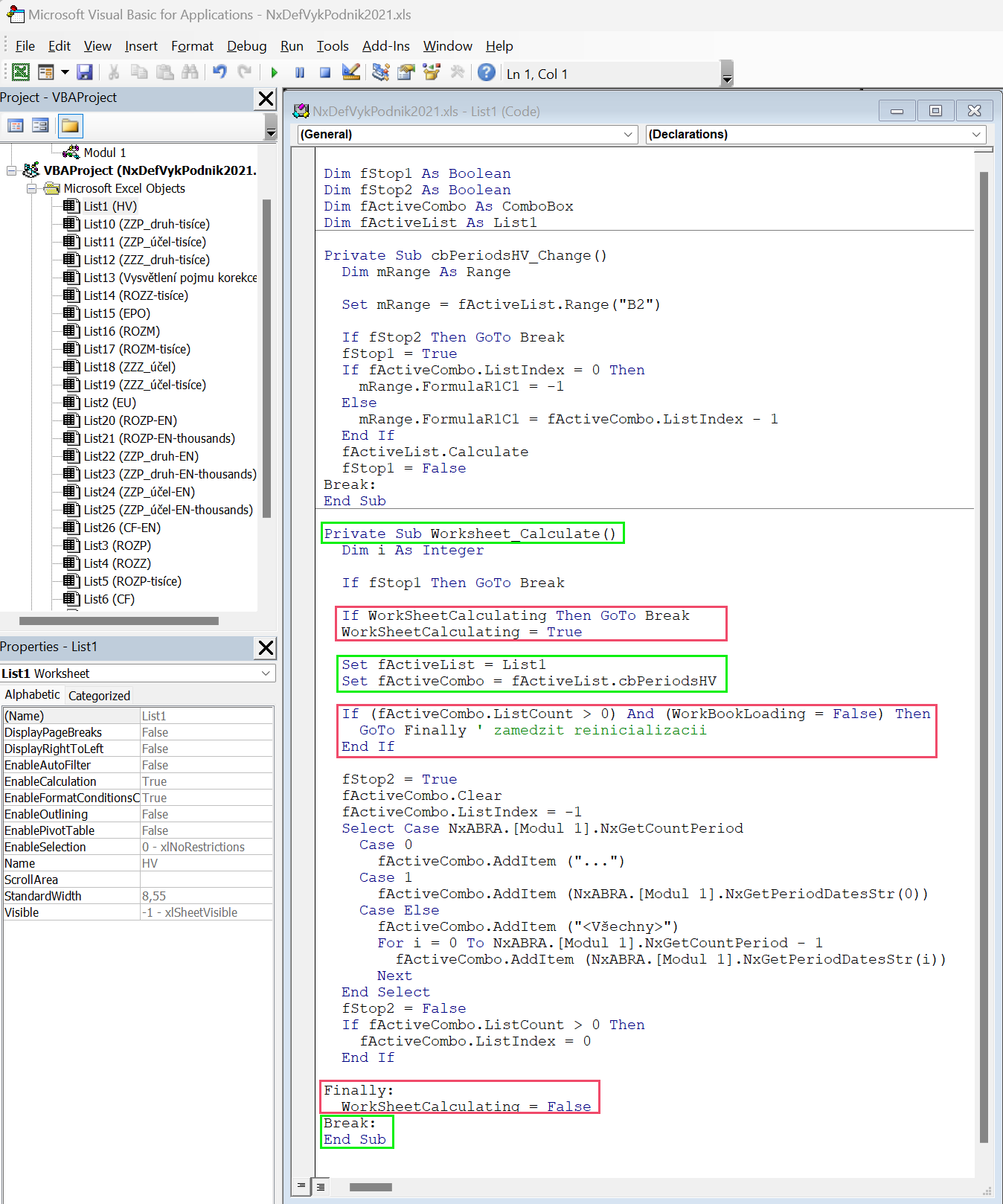Open the View menu
This screenshot has height=1204, width=1003.
click(97, 46)
